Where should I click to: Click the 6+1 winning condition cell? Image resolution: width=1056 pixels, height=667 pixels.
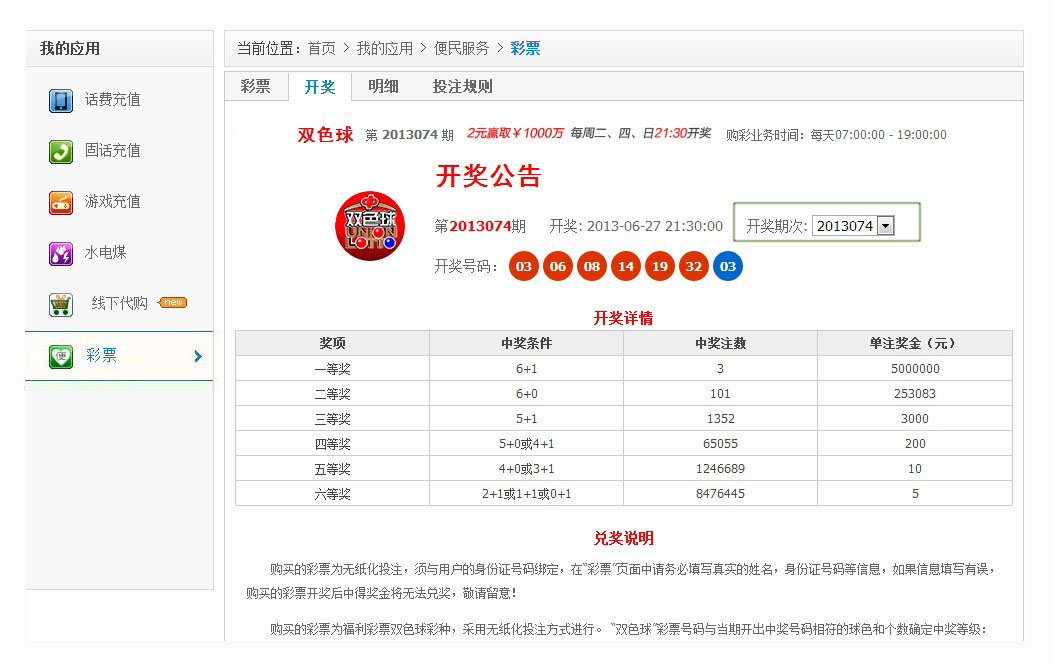click(526, 369)
